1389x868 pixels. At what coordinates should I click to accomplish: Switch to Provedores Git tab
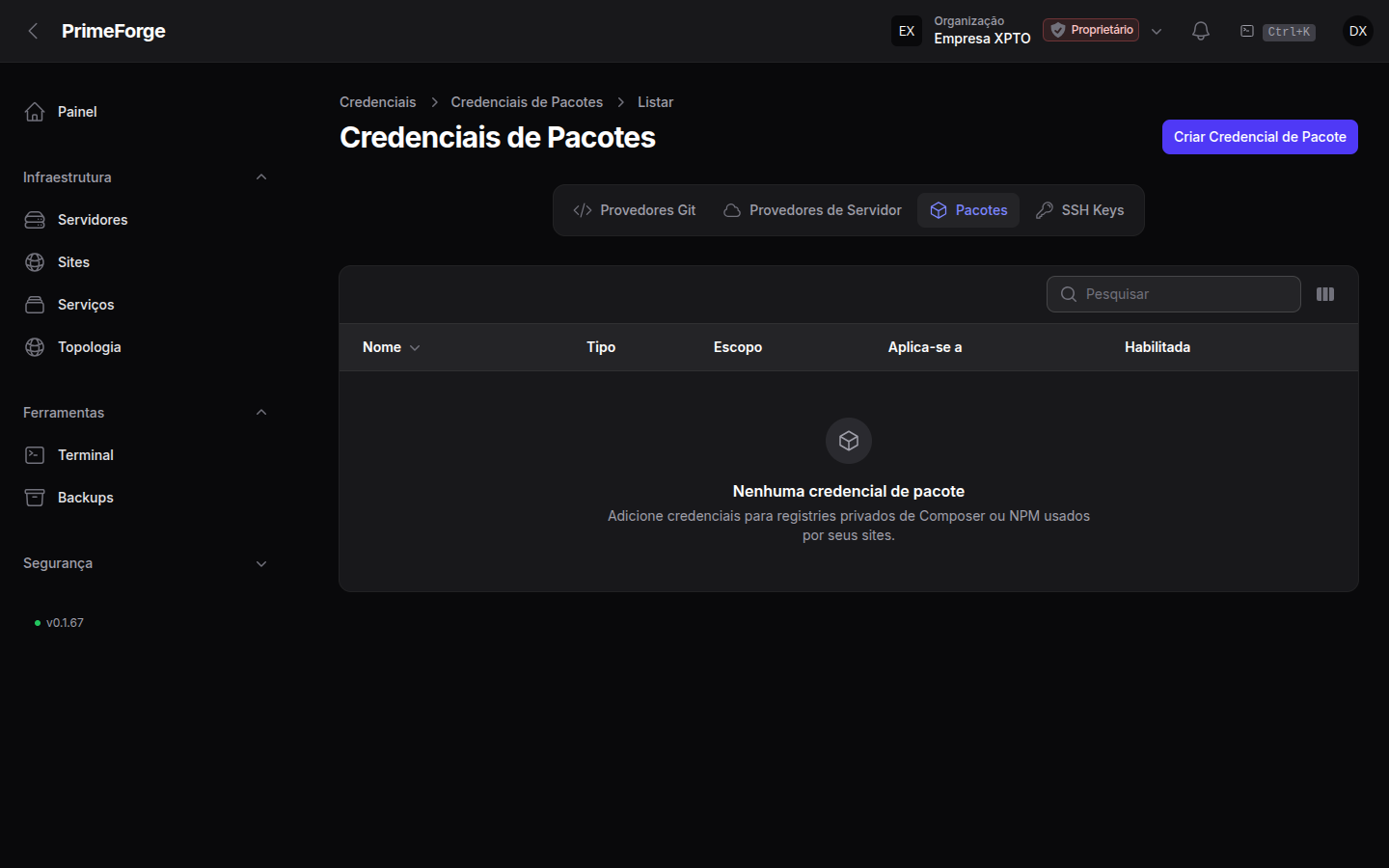point(634,210)
